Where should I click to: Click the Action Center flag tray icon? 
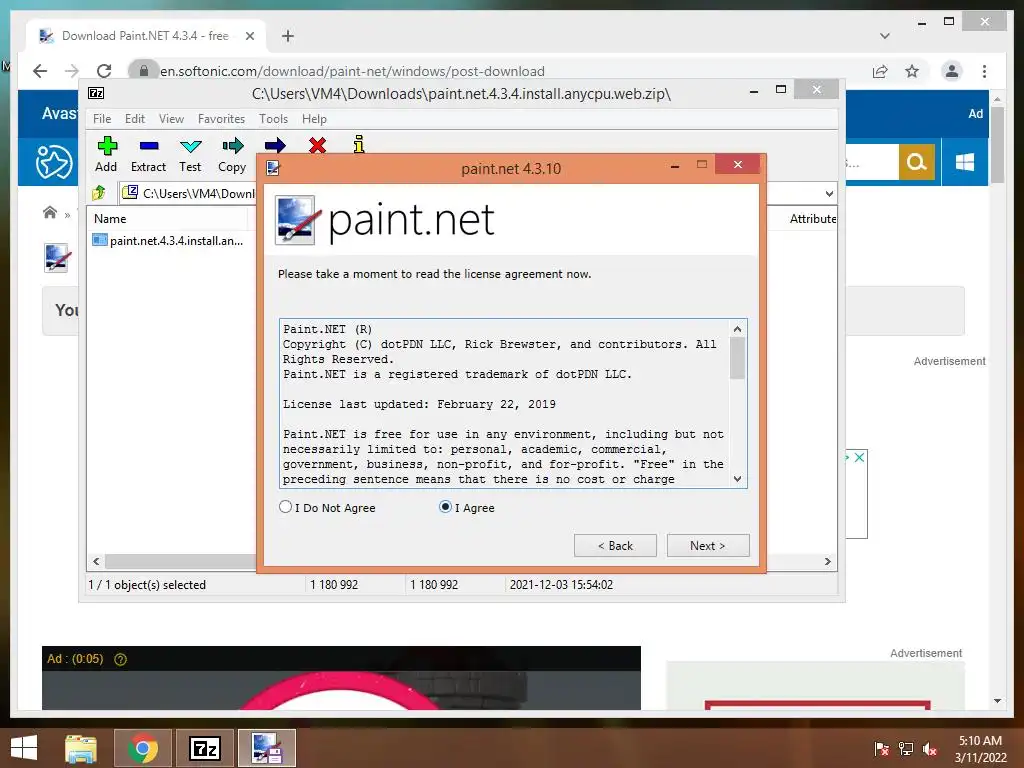click(x=881, y=749)
